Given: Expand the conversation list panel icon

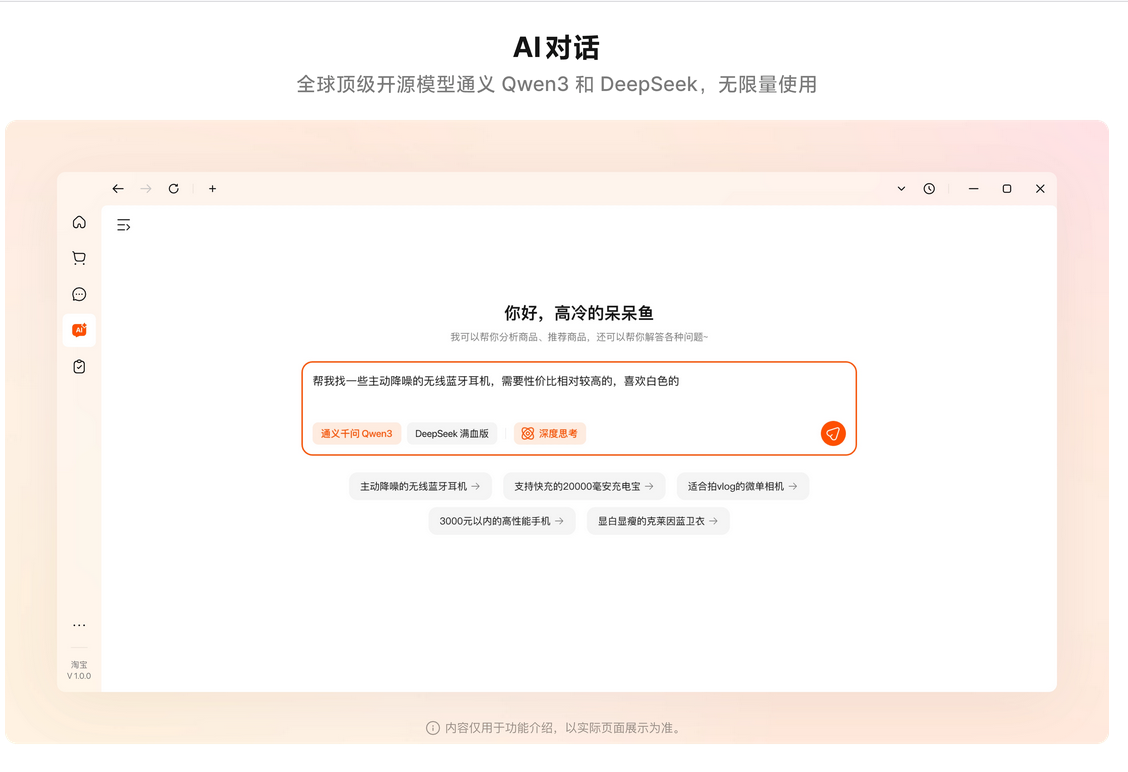Looking at the screenshot, I should pyautogui.click(x=124, y=225).
